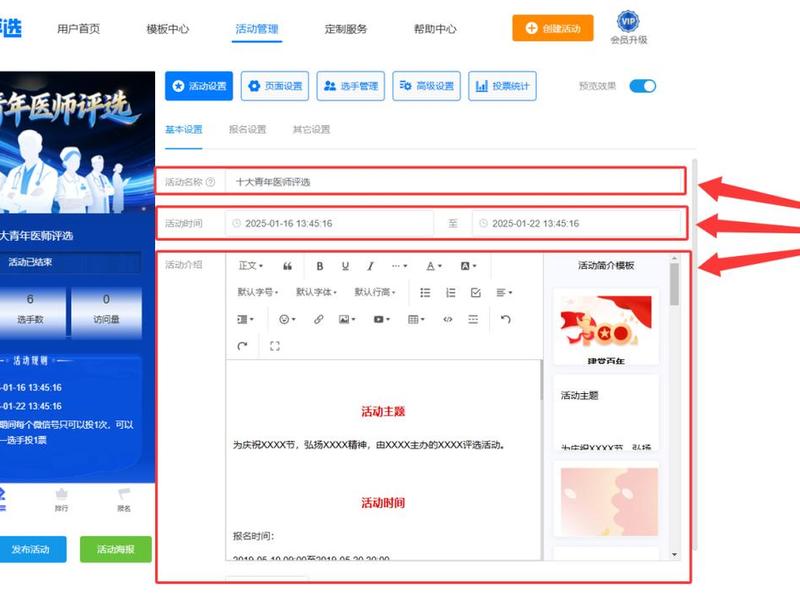
Task: Click the green 活动海报 button
Action: click(x=116, y=549)
